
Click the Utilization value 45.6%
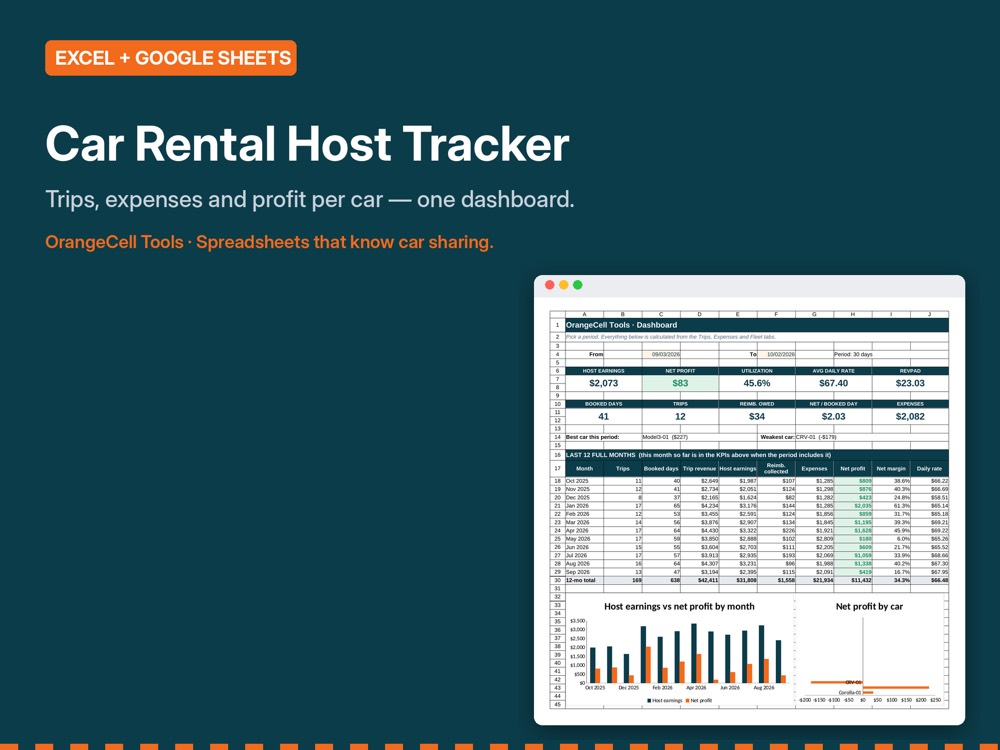point(756,383)
